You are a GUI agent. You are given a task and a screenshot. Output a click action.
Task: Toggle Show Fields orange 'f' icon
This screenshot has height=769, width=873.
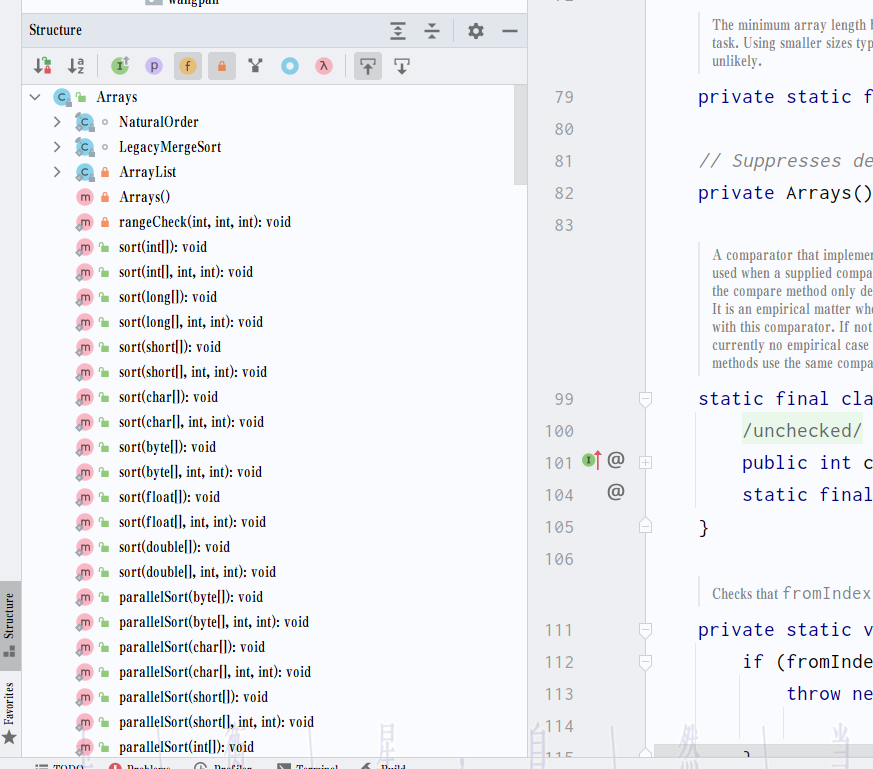tap(188, 66)
